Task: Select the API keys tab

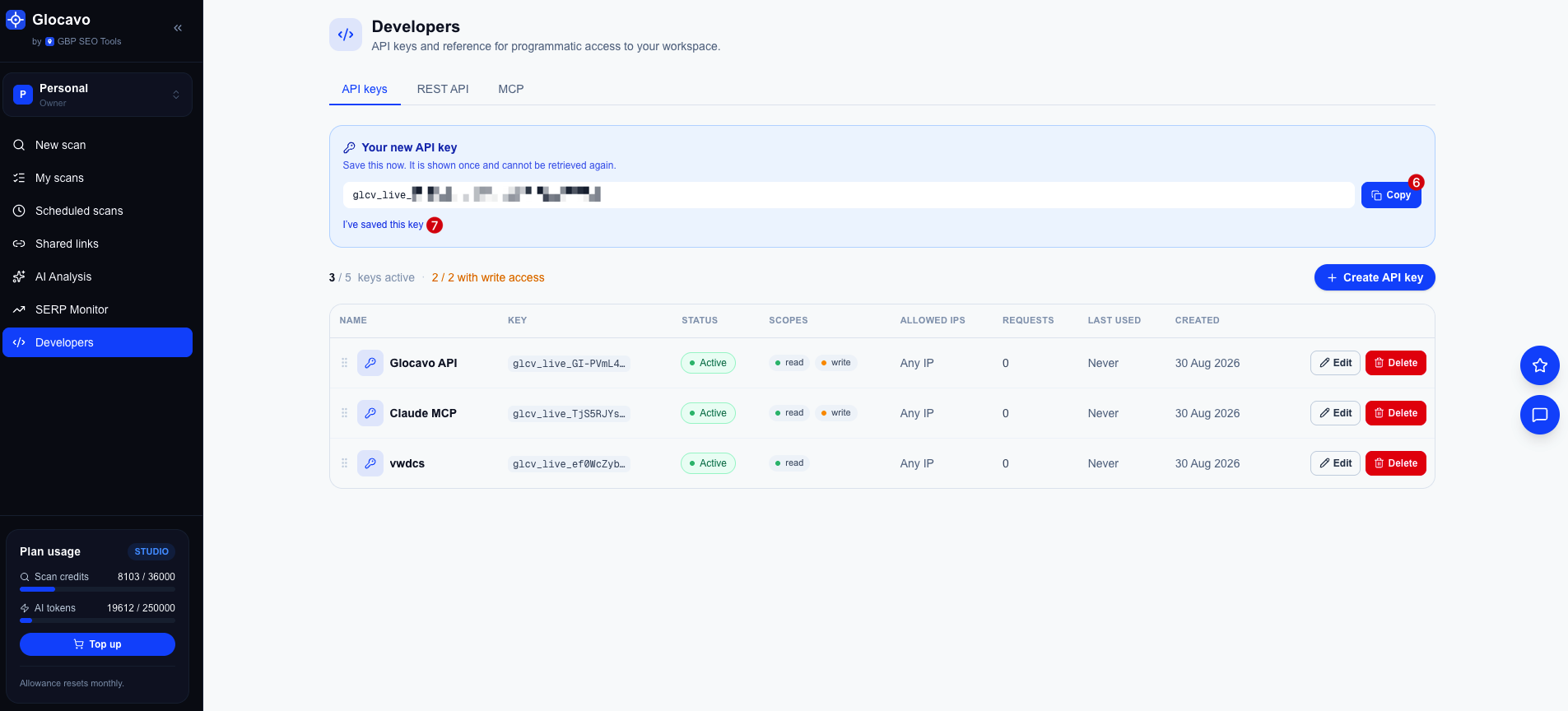Action: 365,89
